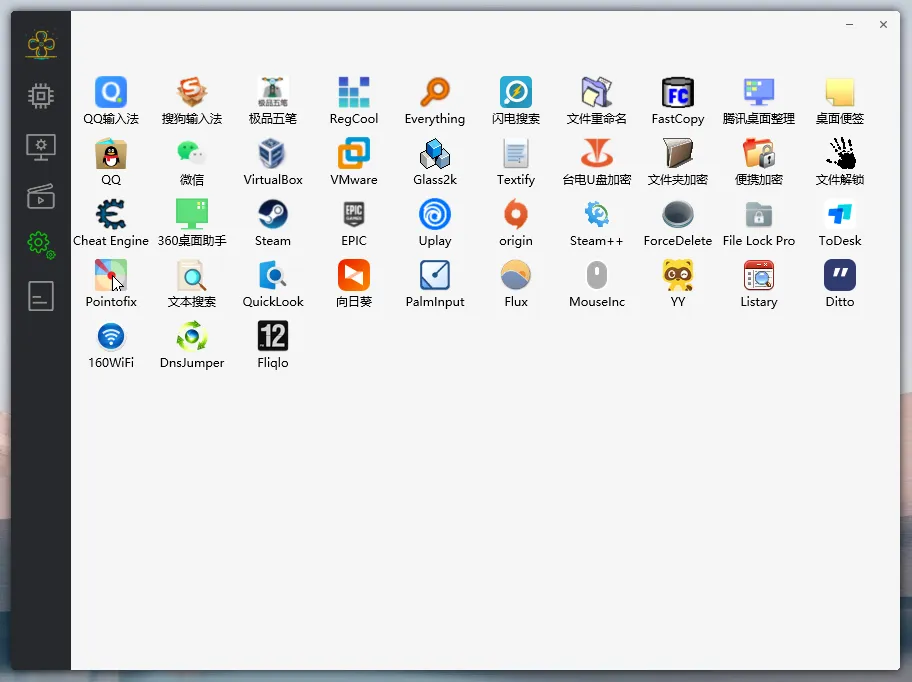Click the flower logo at sidebar top

point(41,44)
